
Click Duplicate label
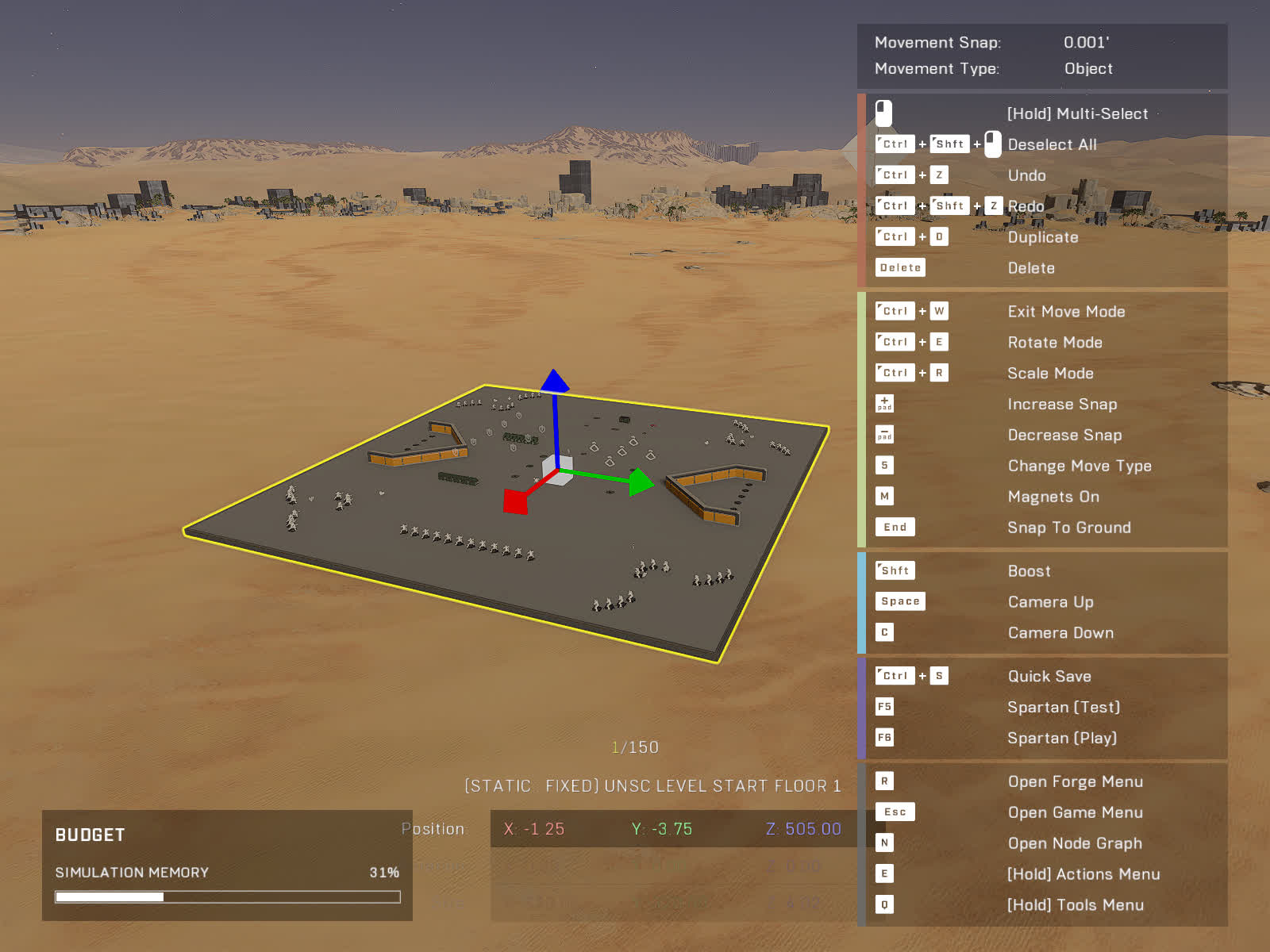coord(1043,237)
